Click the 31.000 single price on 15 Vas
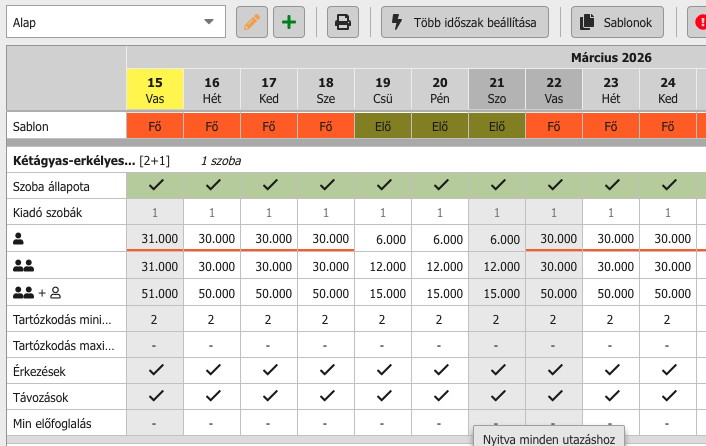 [x=155, y=239]
